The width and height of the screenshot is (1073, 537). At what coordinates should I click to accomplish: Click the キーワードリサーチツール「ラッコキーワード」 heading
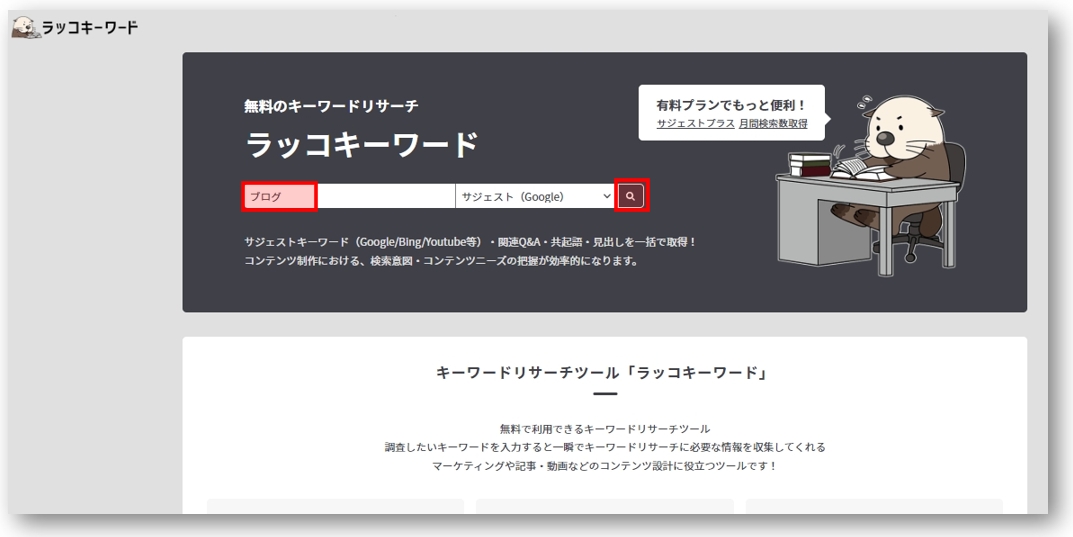coord(604,373)
